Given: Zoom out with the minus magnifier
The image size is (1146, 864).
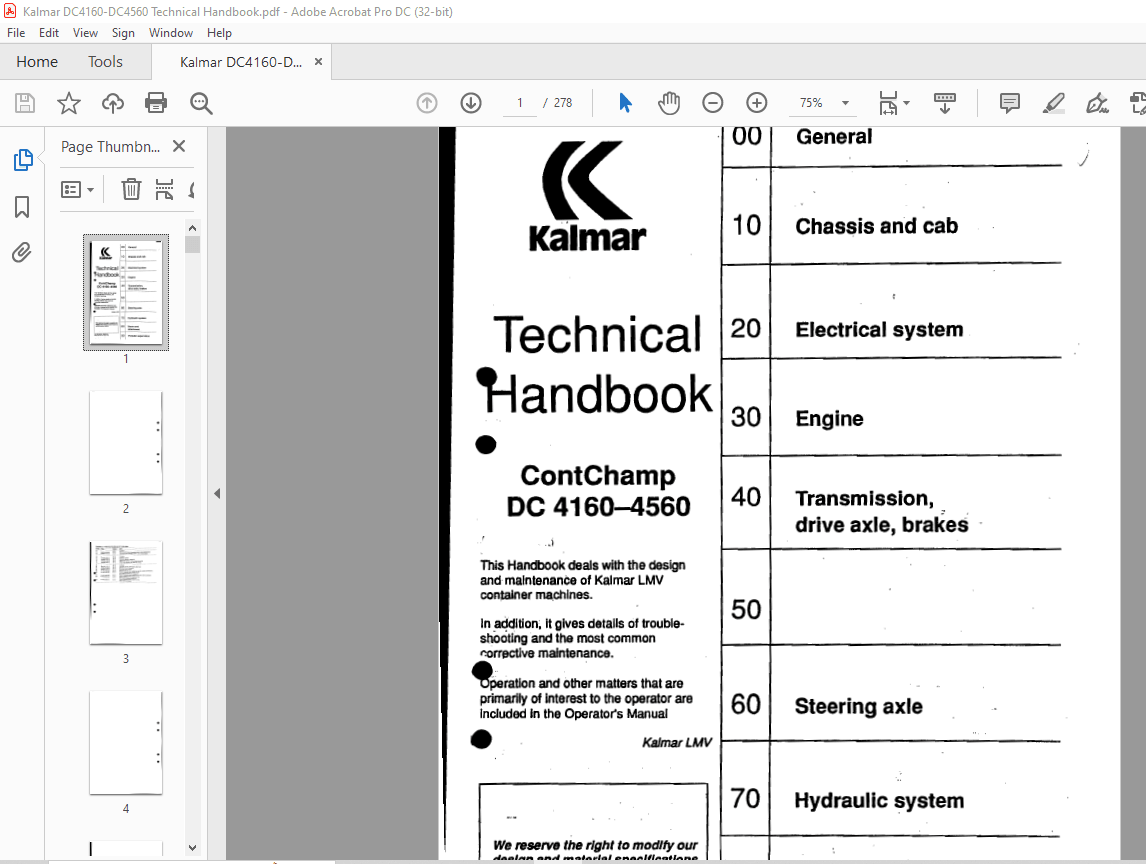Looking at the screenshot, I should pos(712,103).
